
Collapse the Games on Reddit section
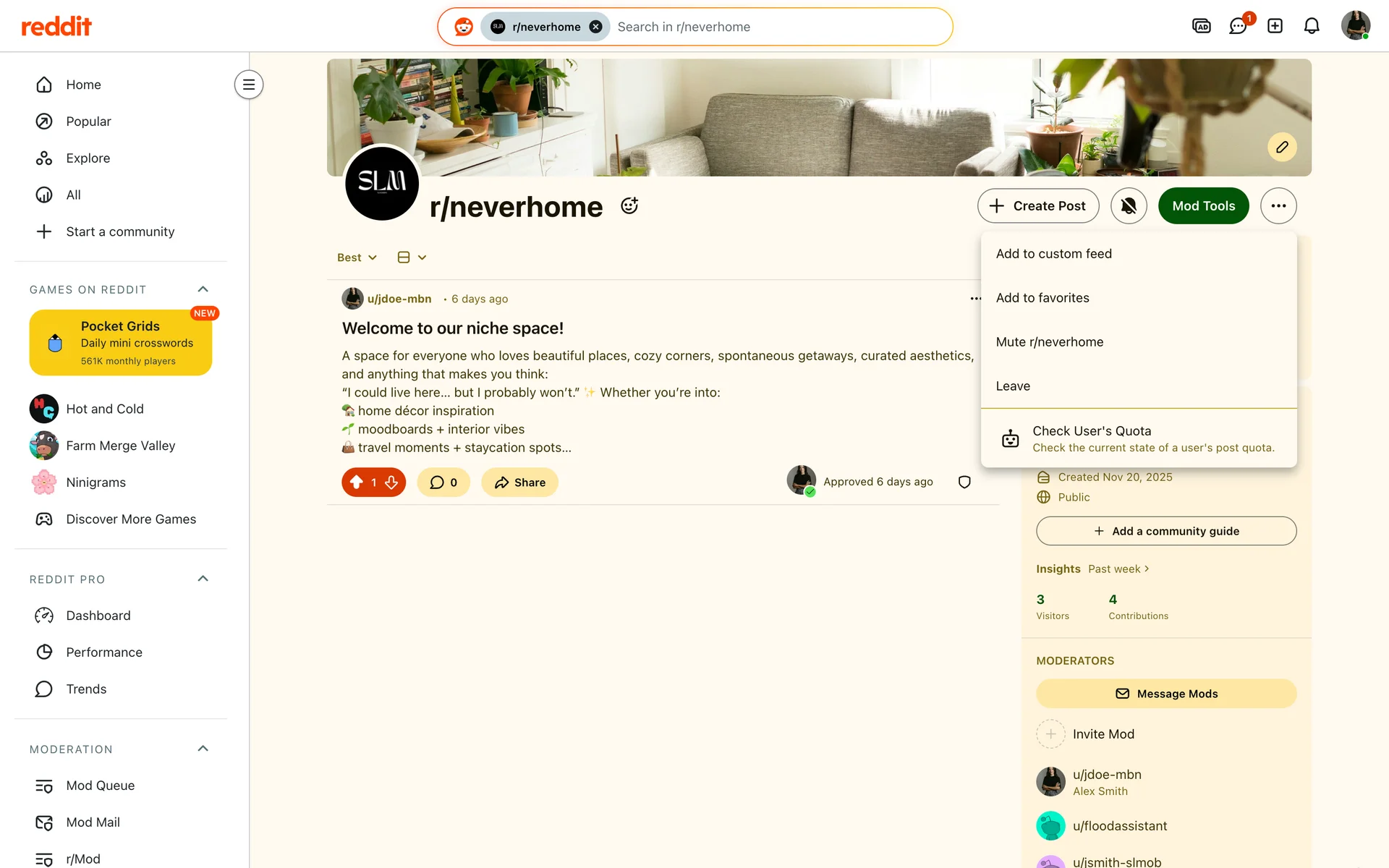203,289
